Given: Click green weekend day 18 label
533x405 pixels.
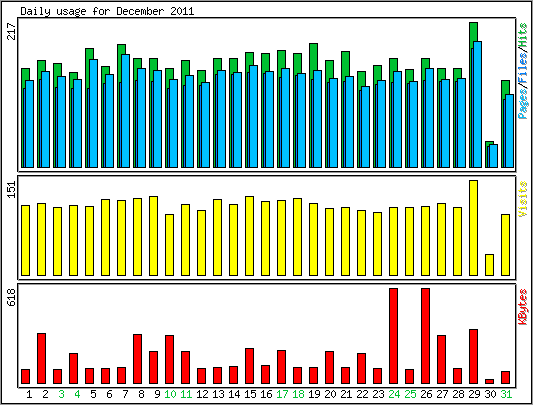Looking at the screenshot, I should (x=298, y=394).
